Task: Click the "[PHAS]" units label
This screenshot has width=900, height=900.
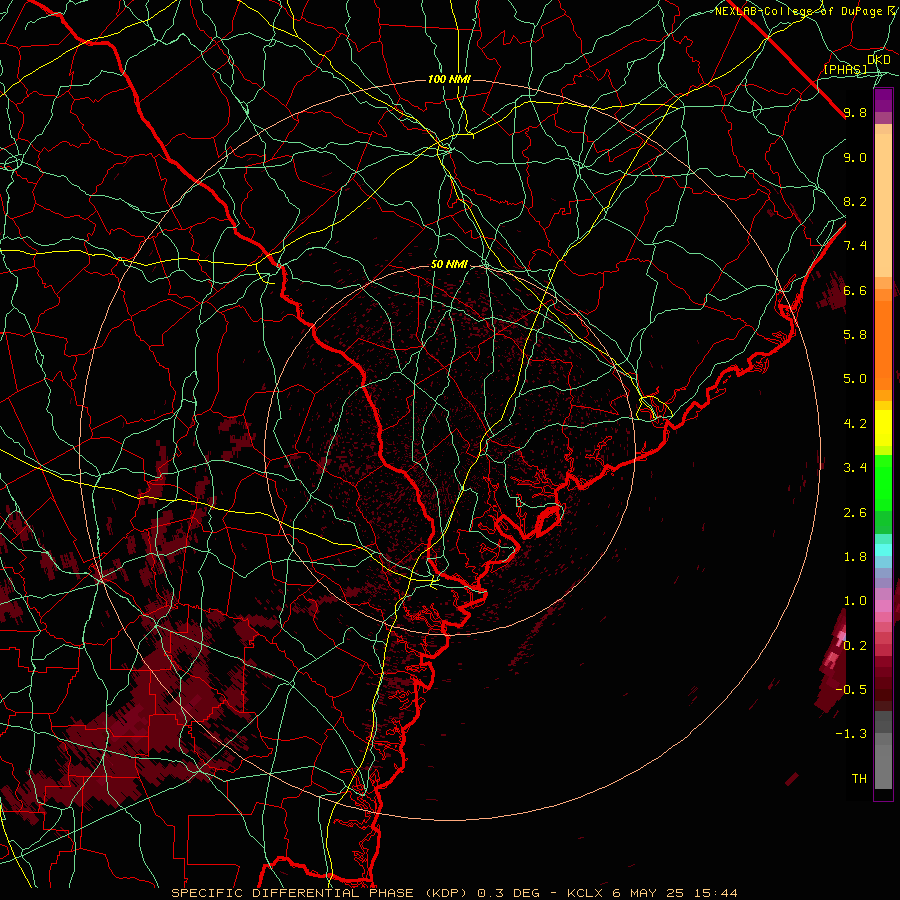Action: [845, 70]
